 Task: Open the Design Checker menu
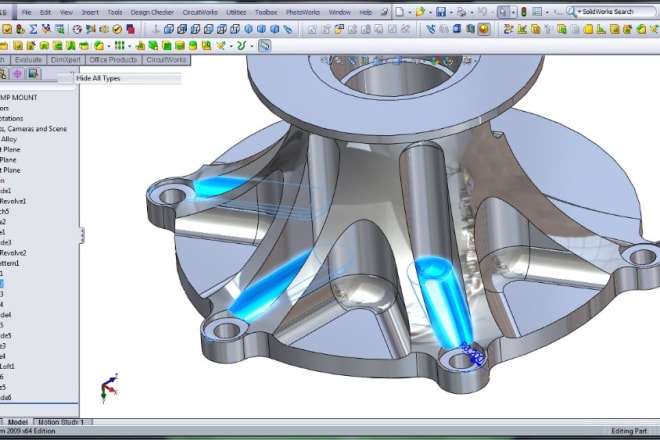[x=152, y=12]
